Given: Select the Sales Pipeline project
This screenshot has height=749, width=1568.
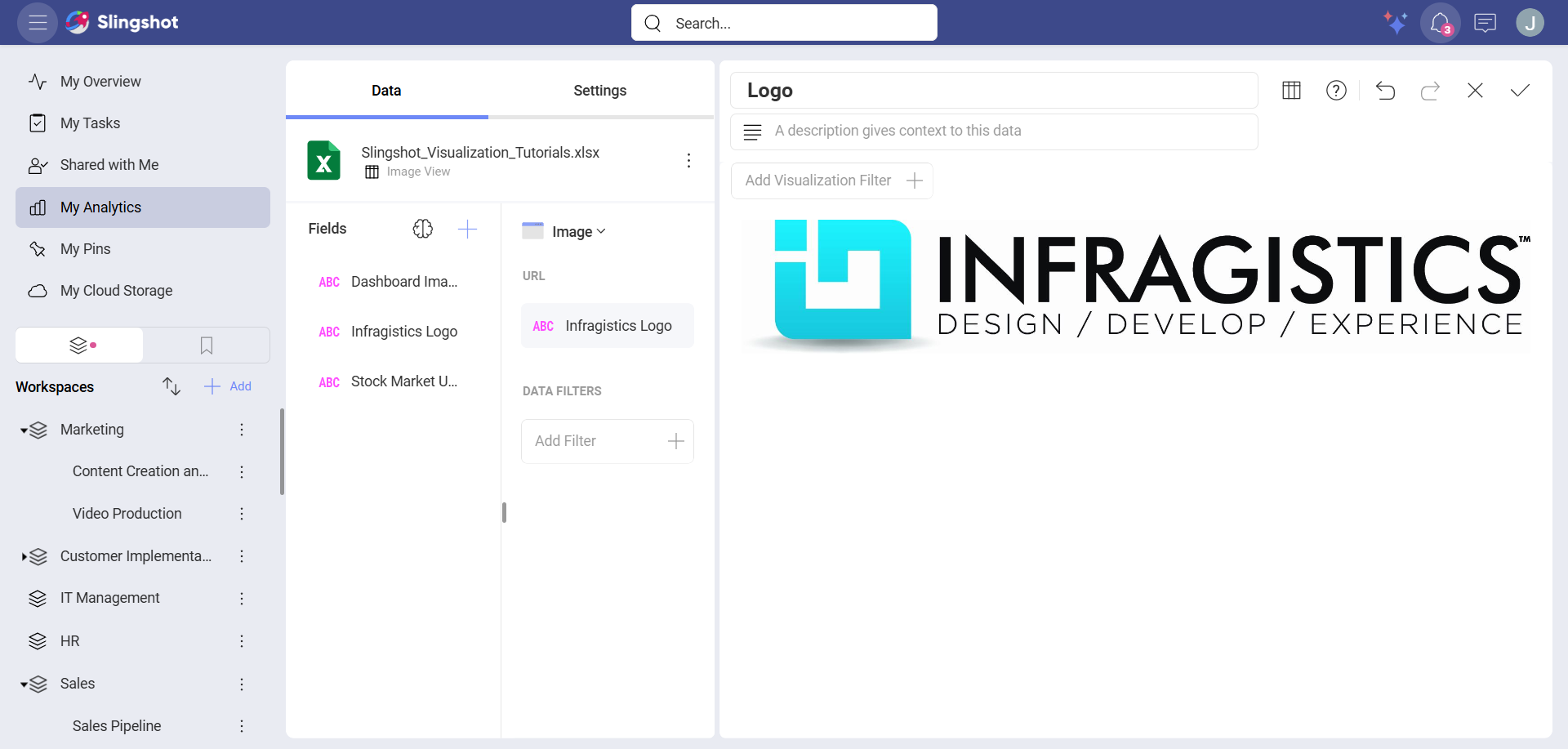Looking at the screenshot, I should (x=117, y=726).
